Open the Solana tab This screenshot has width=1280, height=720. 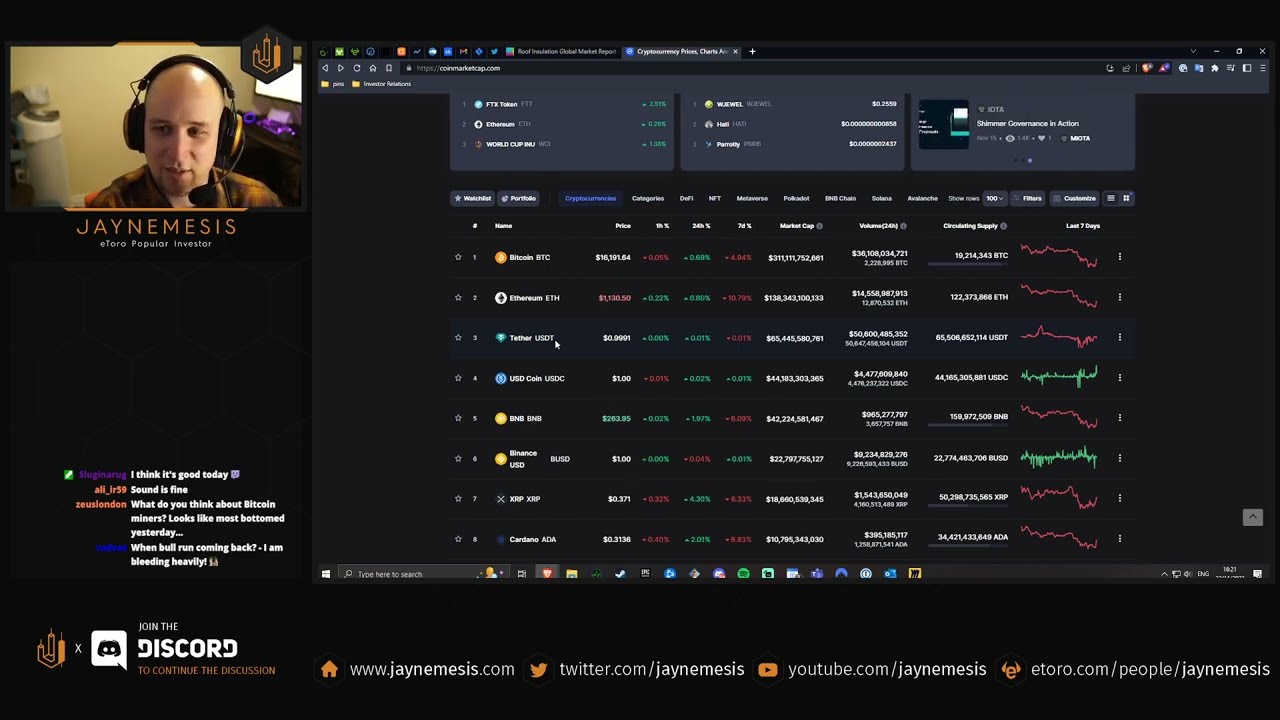pos(881,198)
